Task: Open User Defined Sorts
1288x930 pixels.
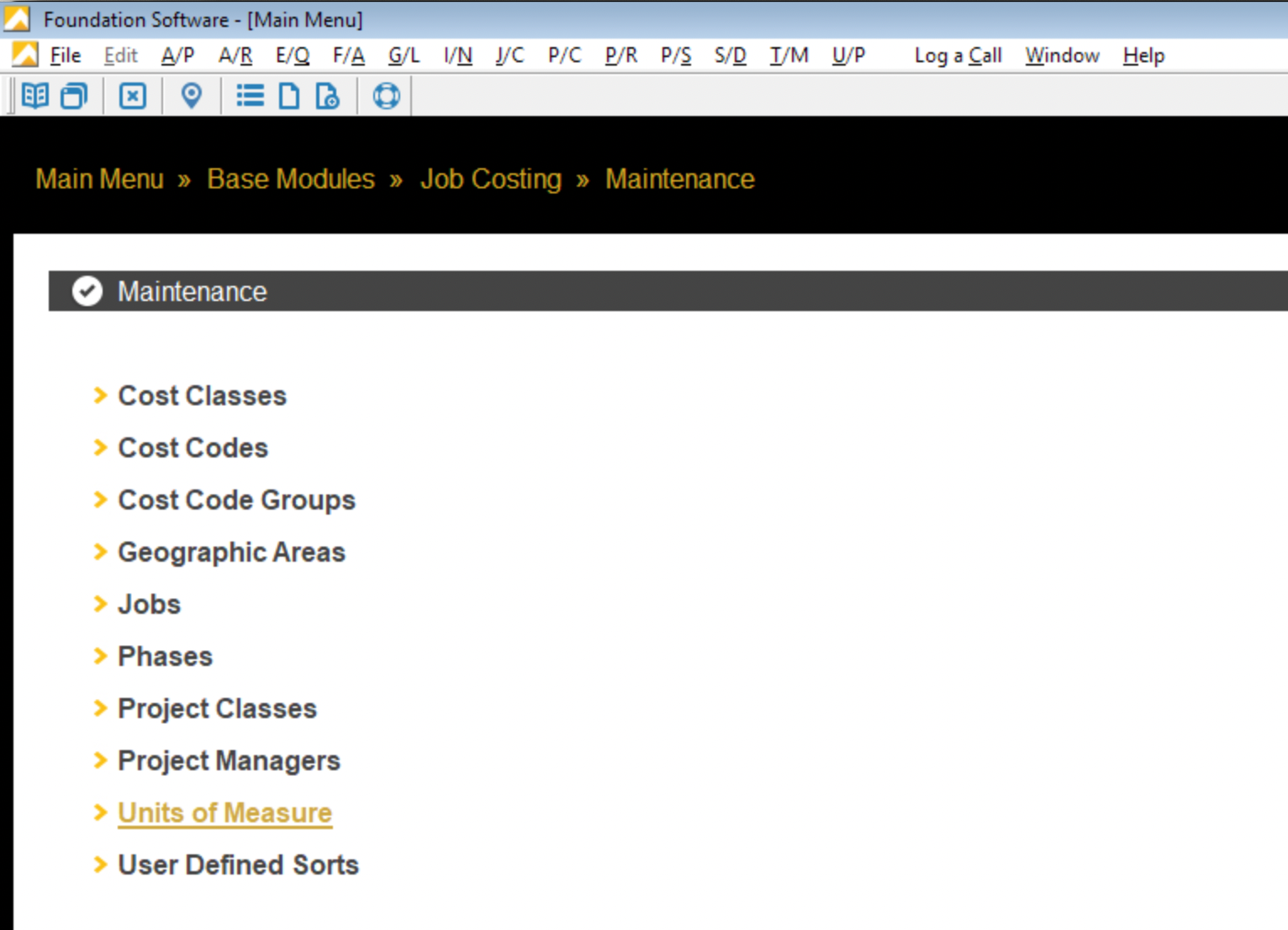Action: (x=239, y=864)
